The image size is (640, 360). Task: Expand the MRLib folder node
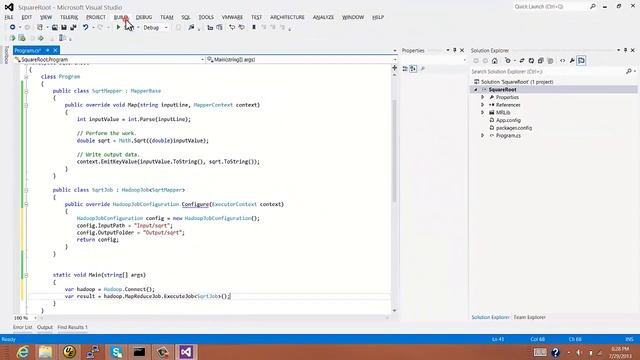click(483, 112)
